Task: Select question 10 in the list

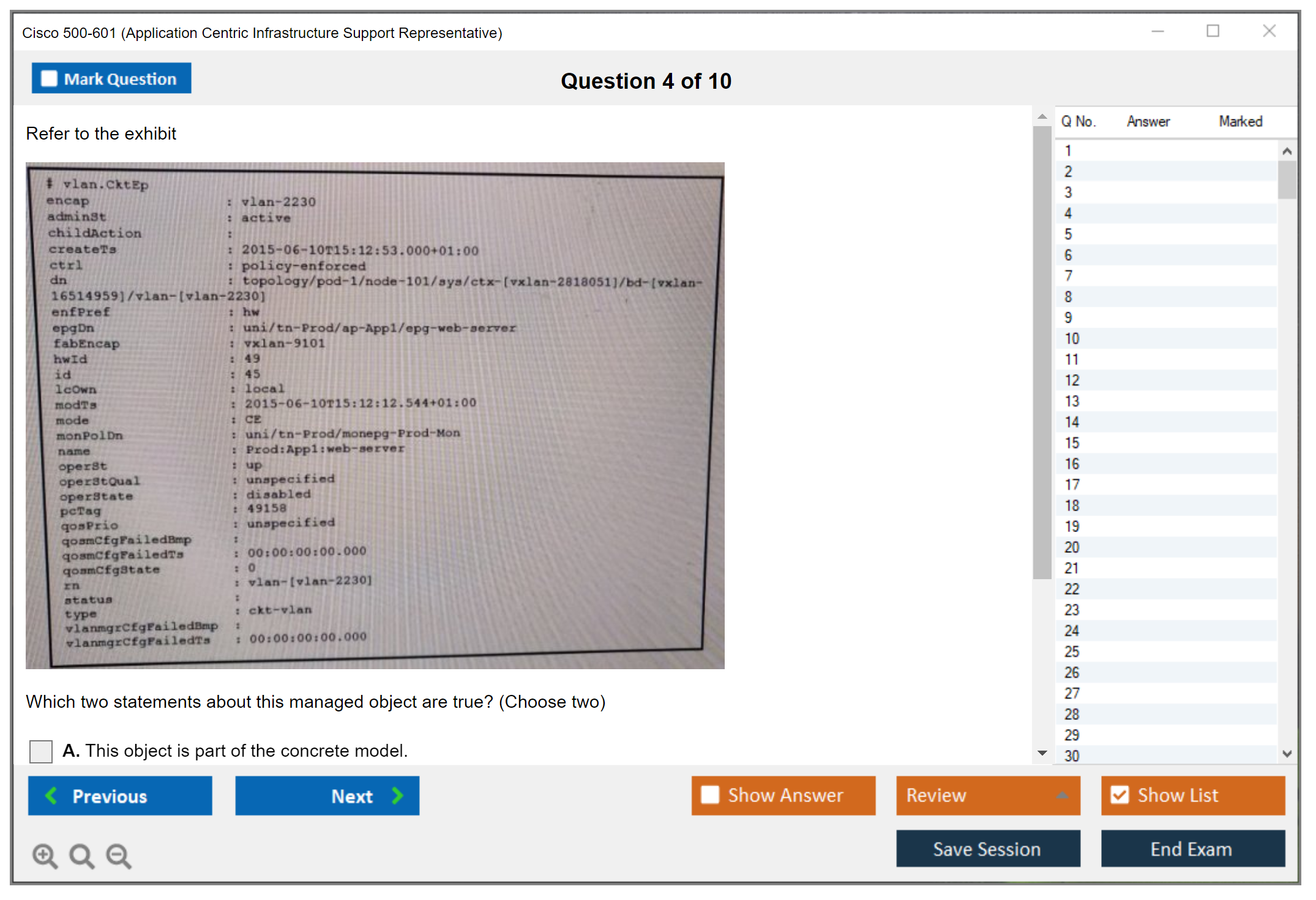Action: (x=1072, y=339)
